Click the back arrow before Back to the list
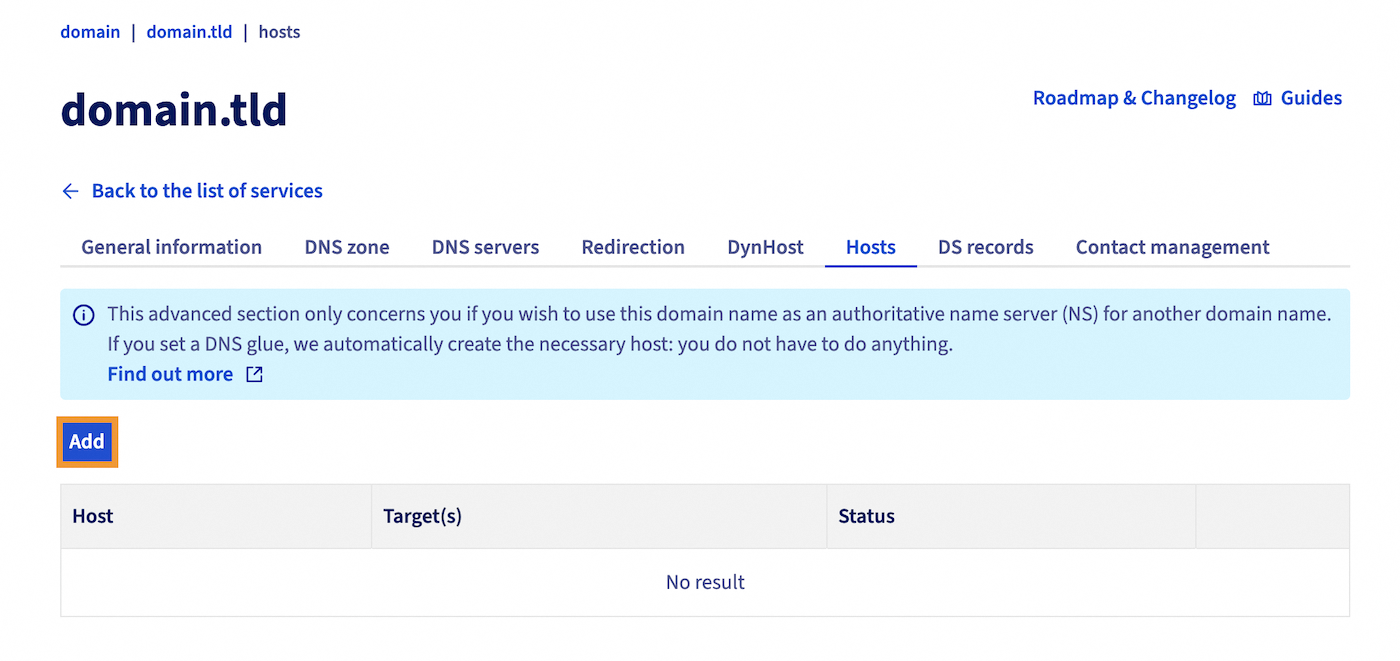The height and width of the screenshot is (661, 1400). pyautogui.click(x=69, y=190)
